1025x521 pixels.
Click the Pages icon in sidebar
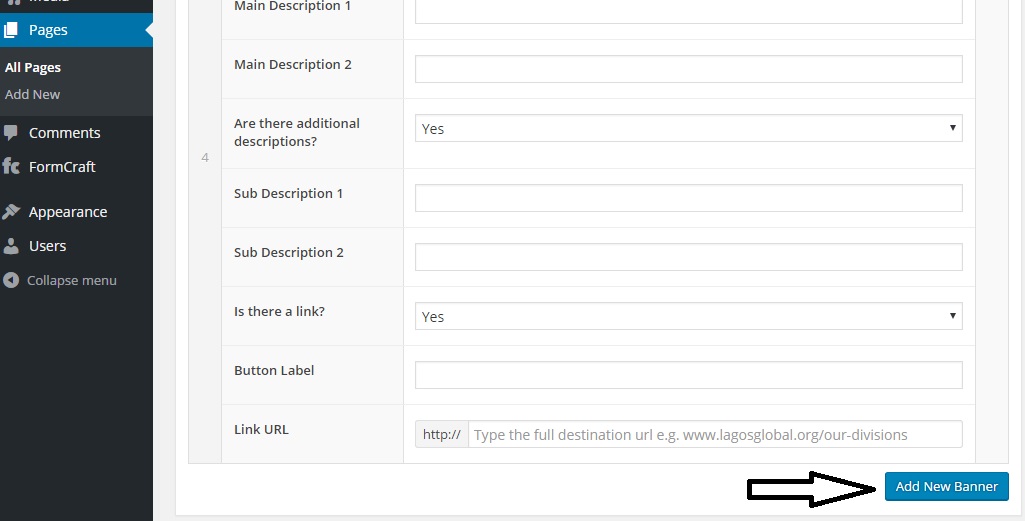pos(11,30)
